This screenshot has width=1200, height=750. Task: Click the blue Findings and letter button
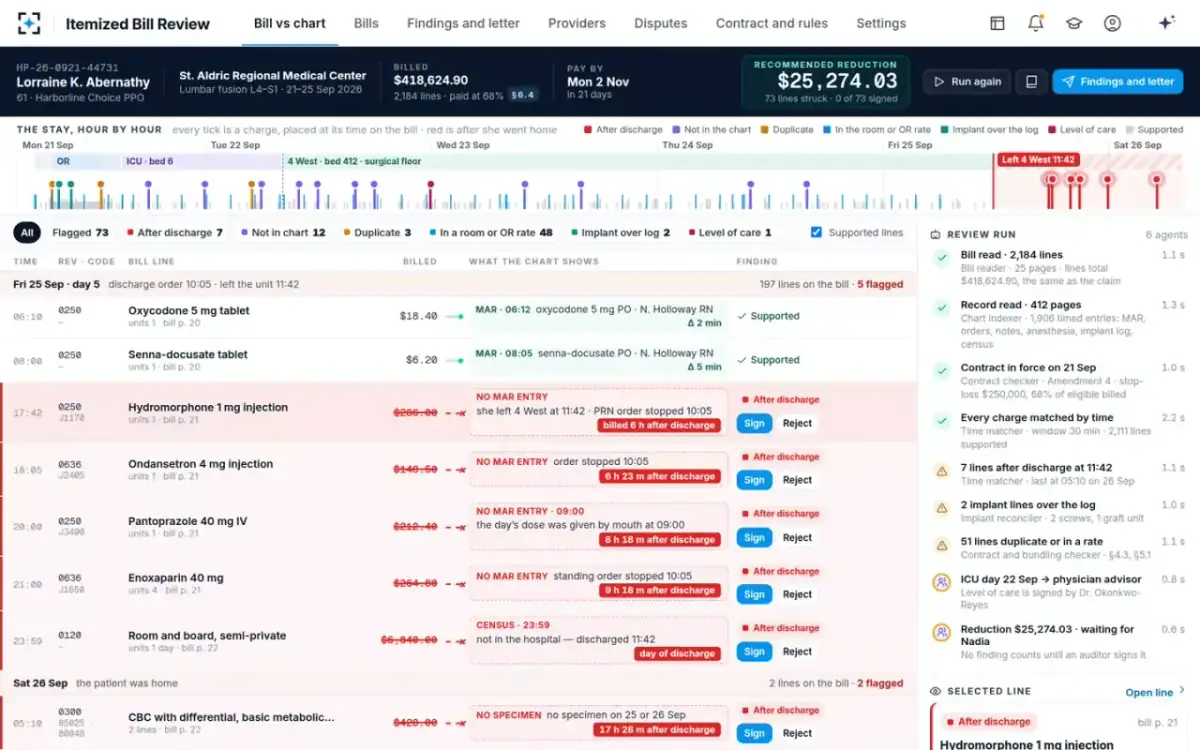coord(1117,82)
